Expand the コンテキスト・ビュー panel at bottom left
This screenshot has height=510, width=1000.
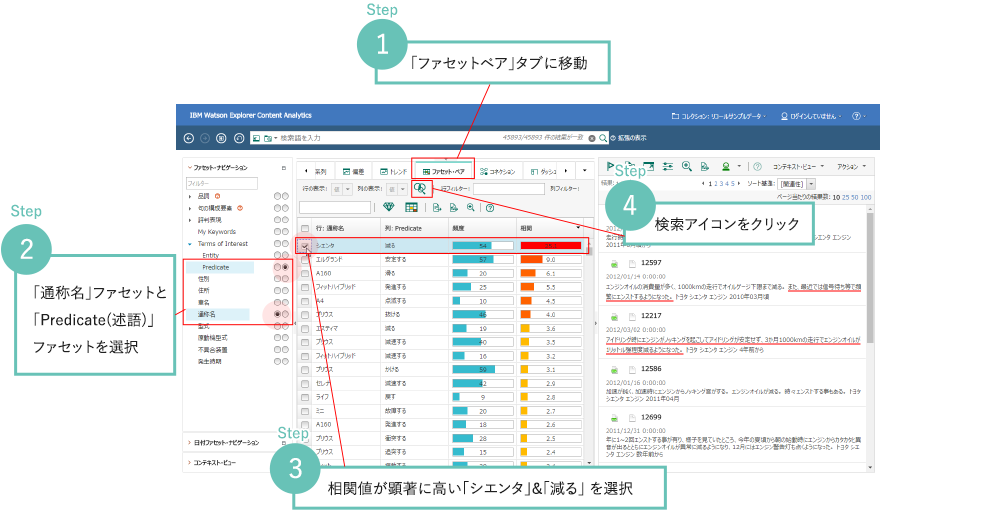pyautogui.click(x=189, y=462)
